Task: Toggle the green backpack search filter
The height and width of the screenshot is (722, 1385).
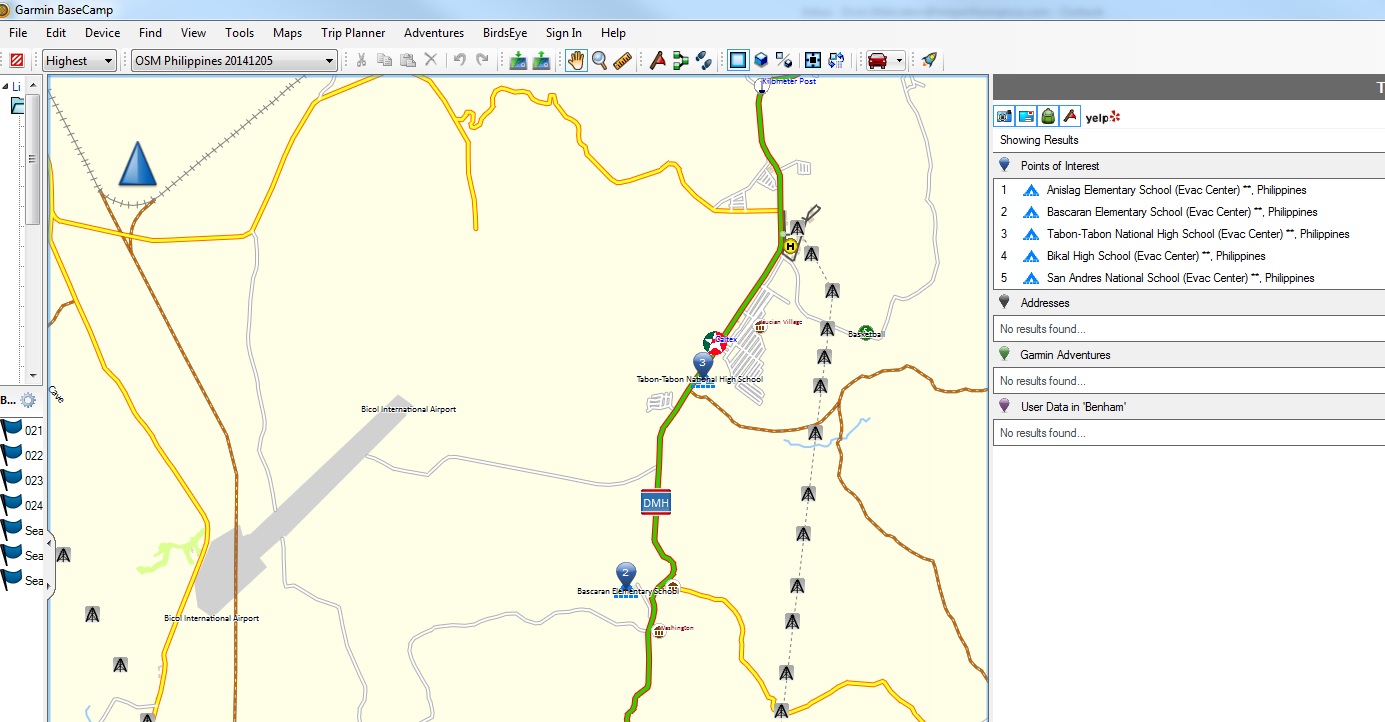Action: point(1048,116)
